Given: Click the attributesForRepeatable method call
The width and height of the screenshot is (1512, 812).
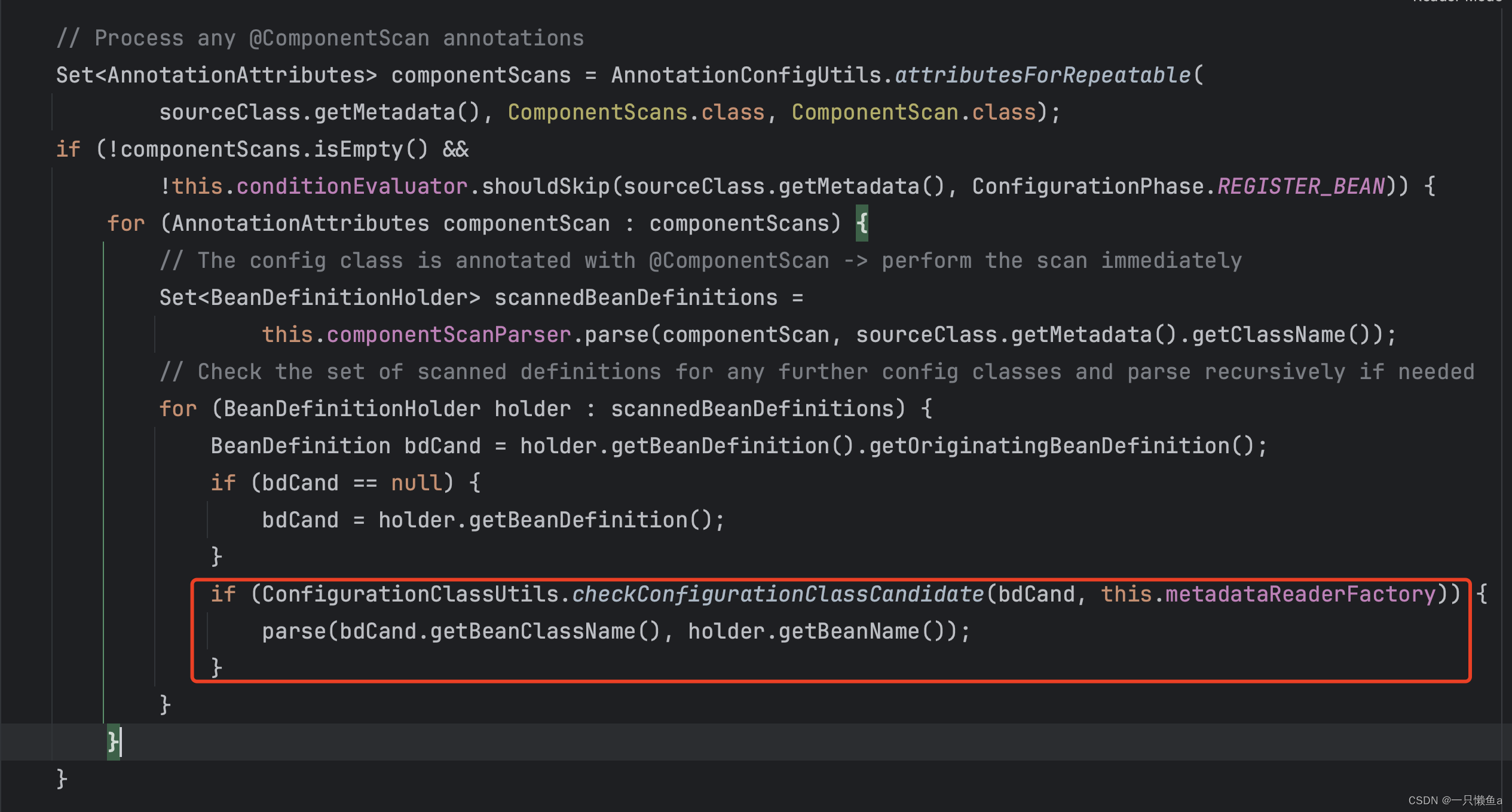Looking at the screenshot, I should (x=1042, y=75).
